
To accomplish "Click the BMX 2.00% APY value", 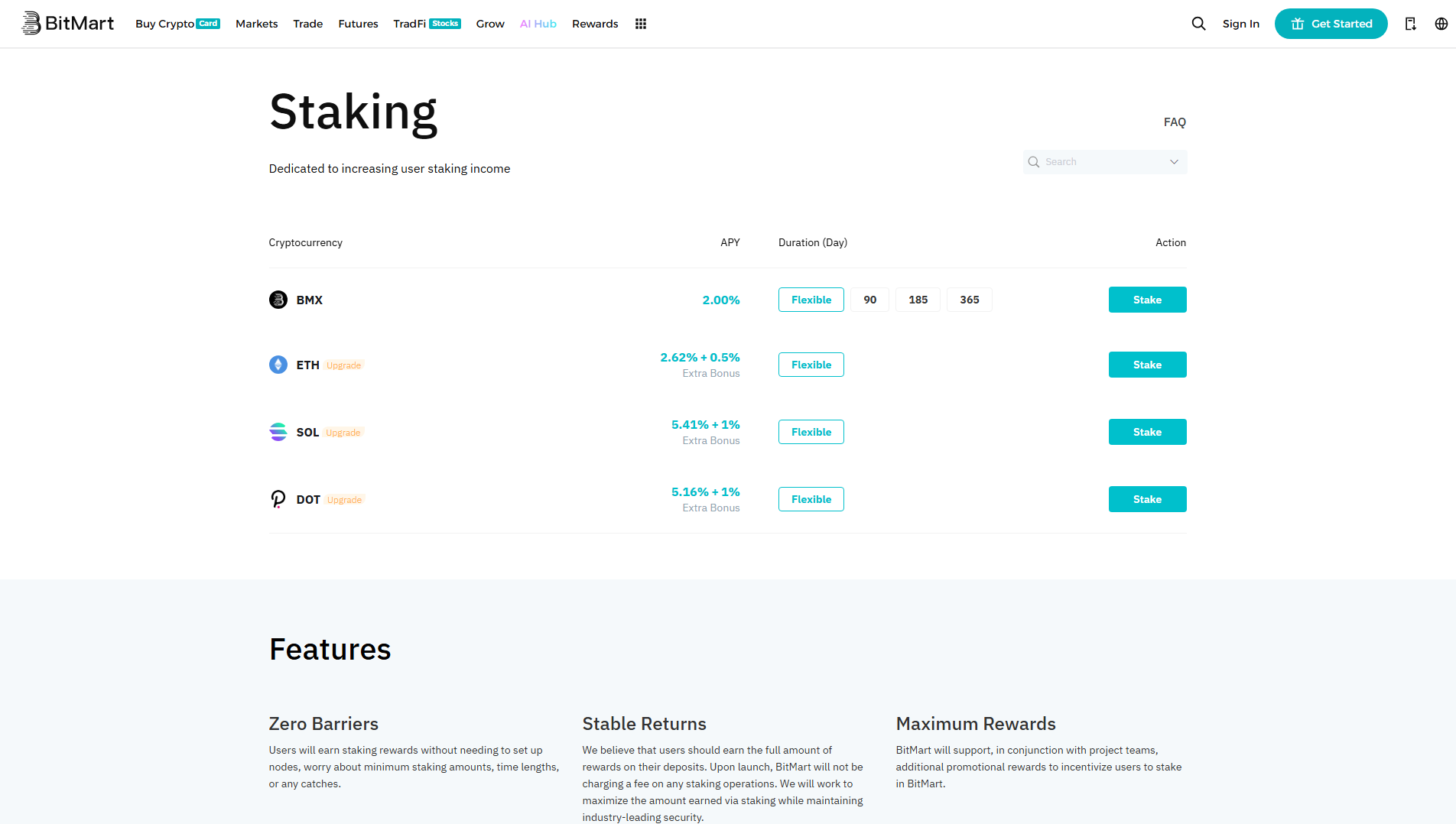I will 721,300.
